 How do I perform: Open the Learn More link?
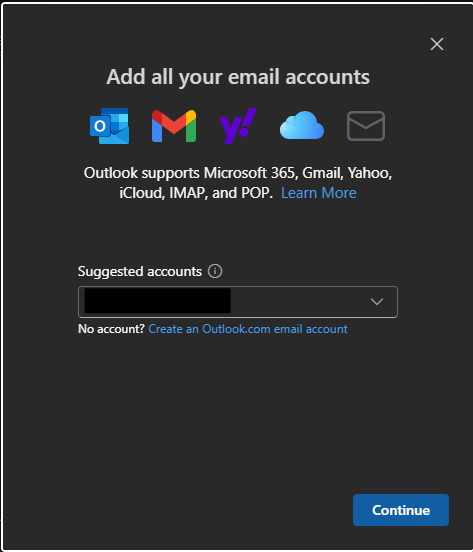tap(319, 193)
